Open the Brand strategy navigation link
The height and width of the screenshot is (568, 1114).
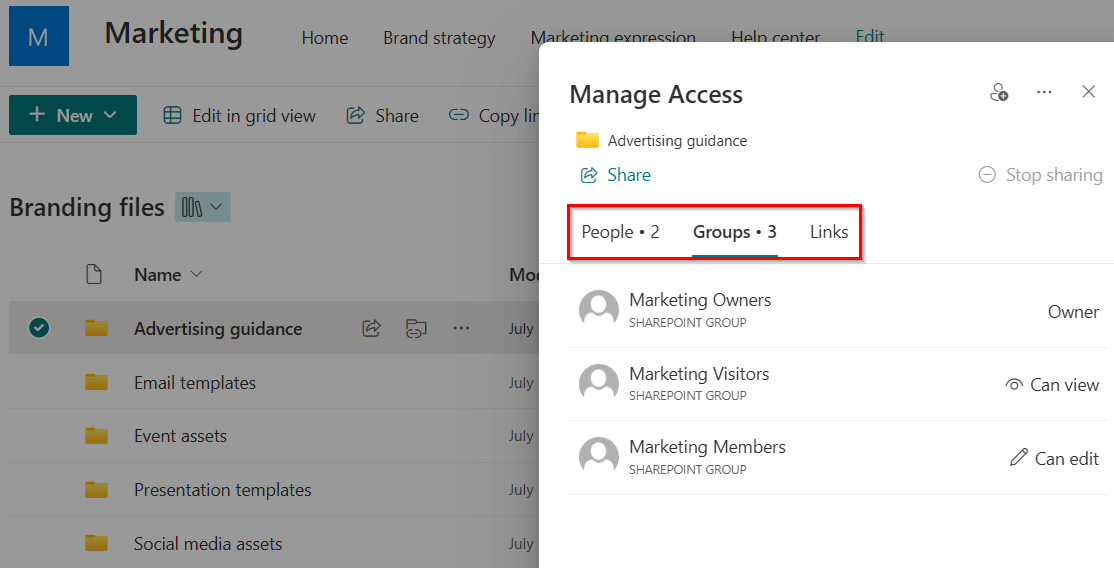439,38
